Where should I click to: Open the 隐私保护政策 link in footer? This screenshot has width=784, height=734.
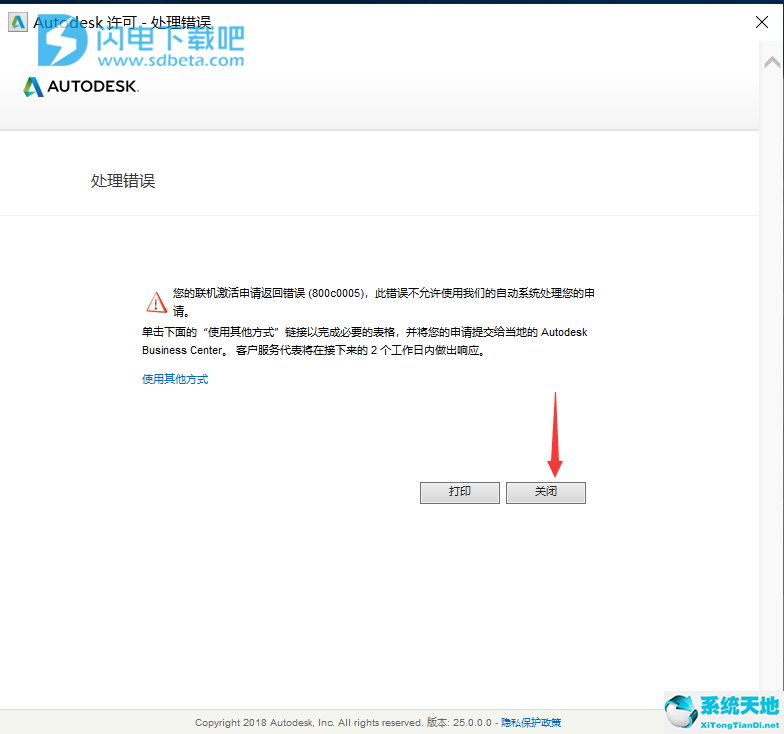[531, 722]
